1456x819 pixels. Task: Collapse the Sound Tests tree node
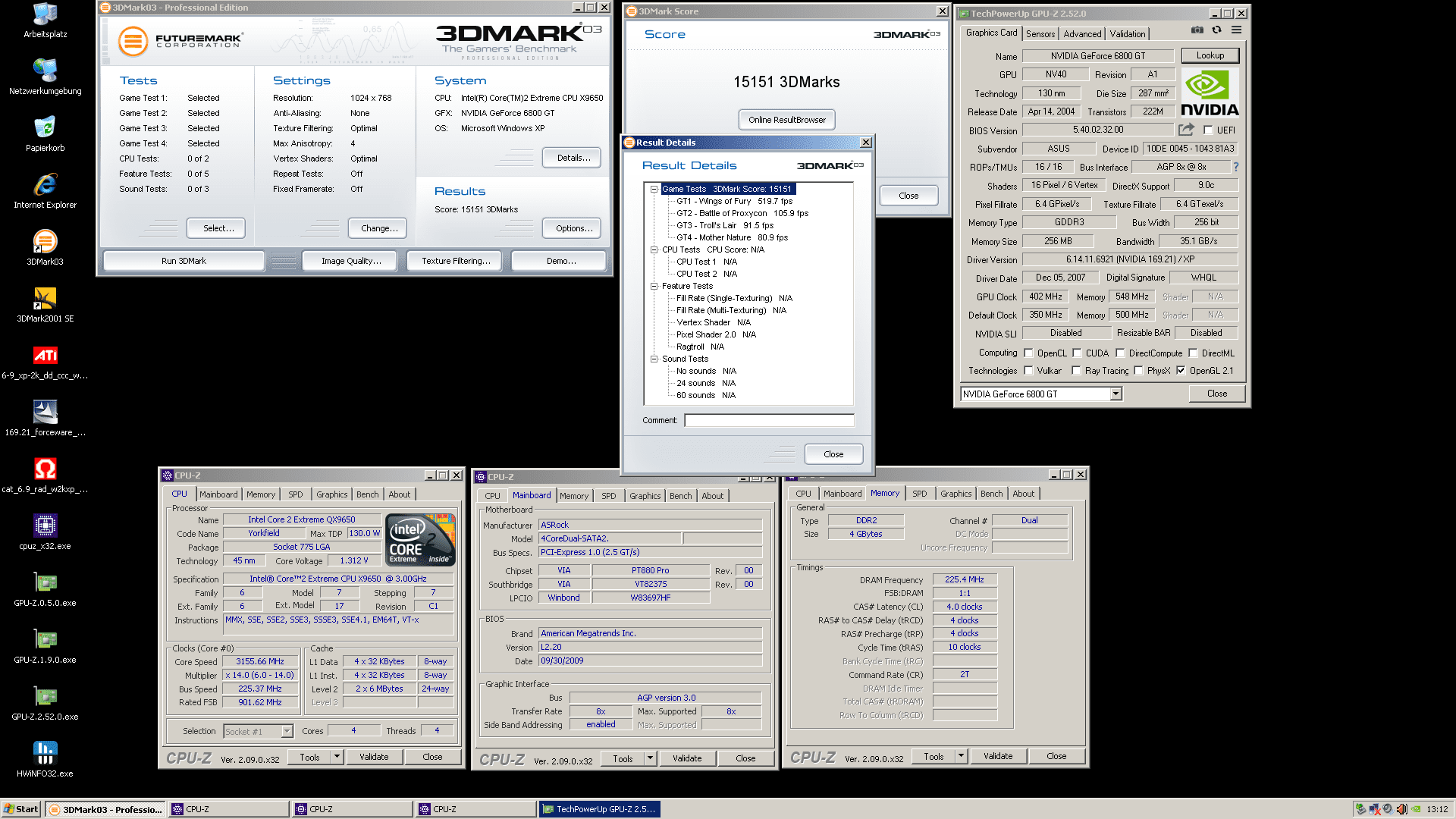[x=654, y=359]
